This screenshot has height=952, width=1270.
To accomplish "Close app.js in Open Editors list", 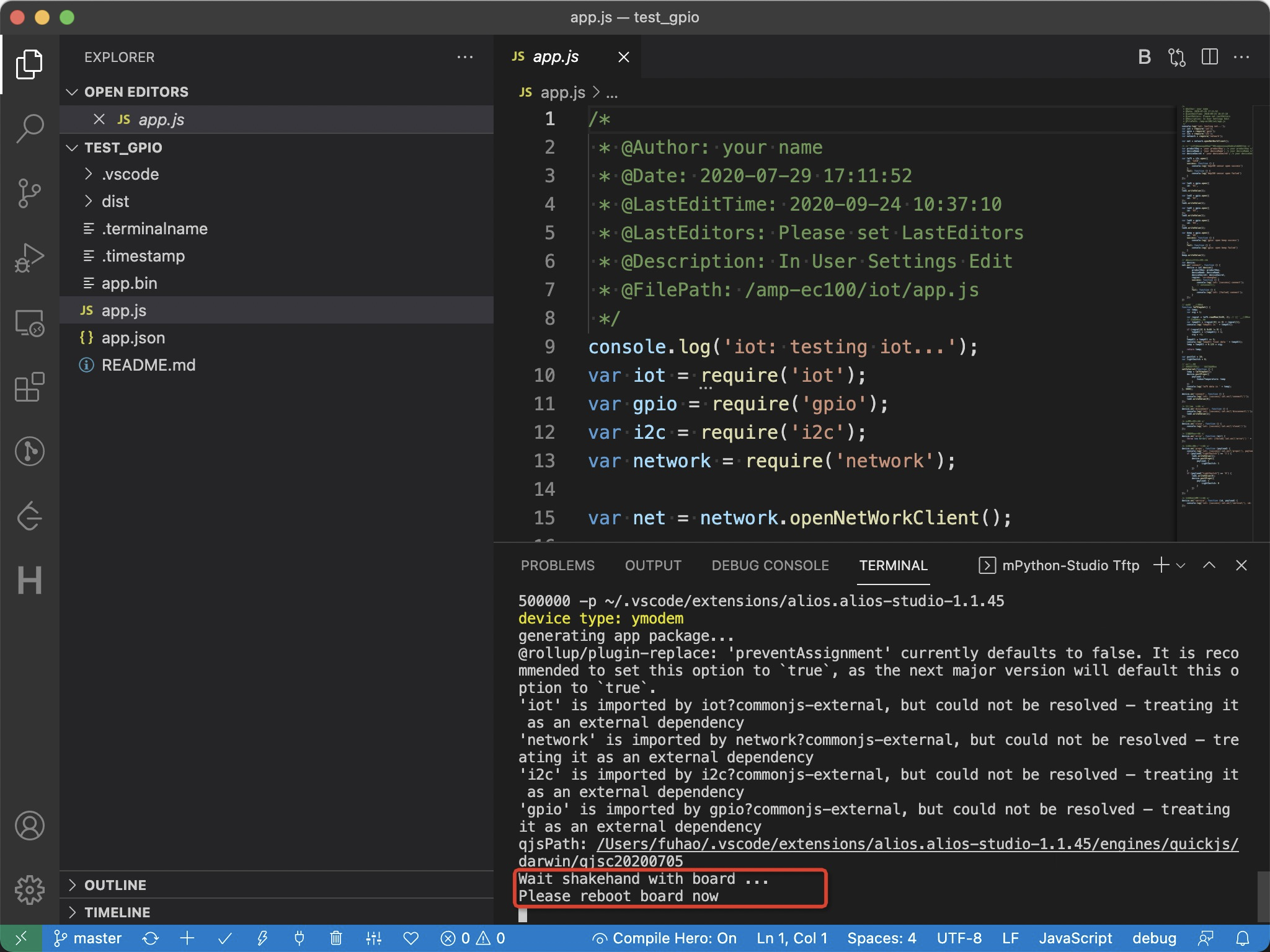I will [x=99, y=119].
